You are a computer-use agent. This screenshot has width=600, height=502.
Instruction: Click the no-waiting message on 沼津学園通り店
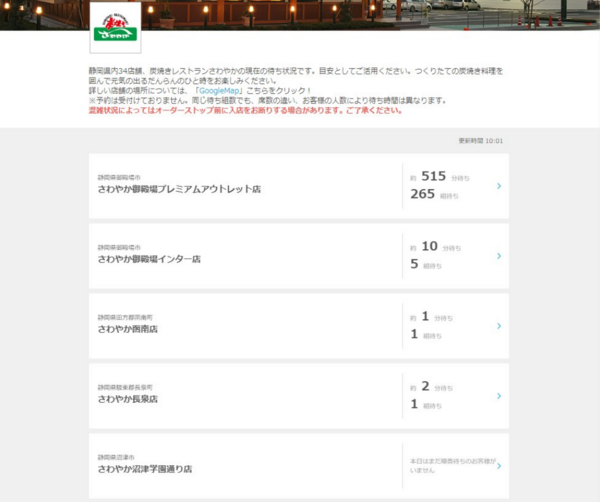tap(450, 465)
